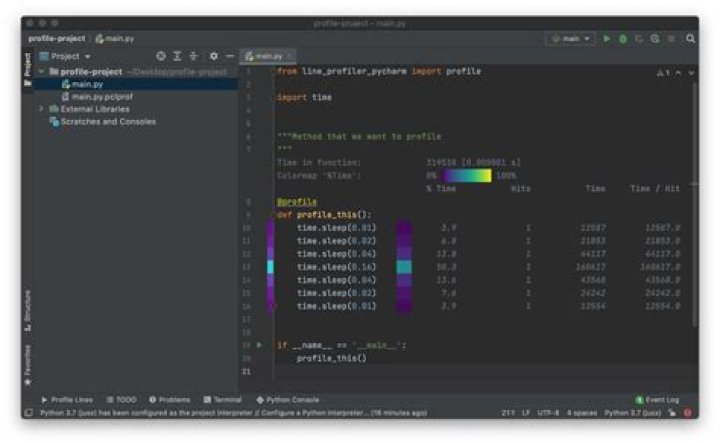Click the time.sleep(0.16) code line
The height and width of the screenshot is (445, 720).
tap(337, 267)
